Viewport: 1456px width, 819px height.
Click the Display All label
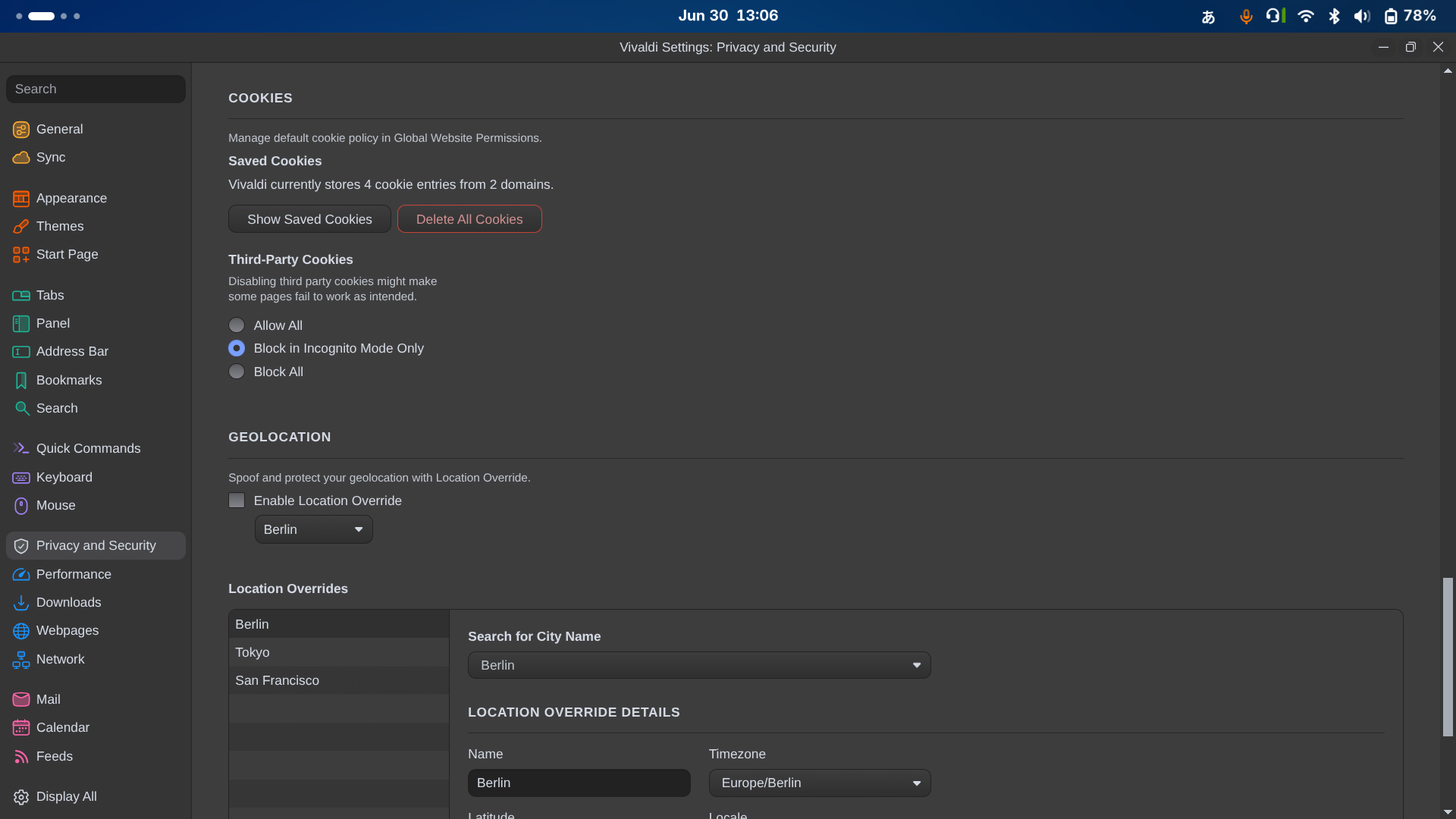67,797
